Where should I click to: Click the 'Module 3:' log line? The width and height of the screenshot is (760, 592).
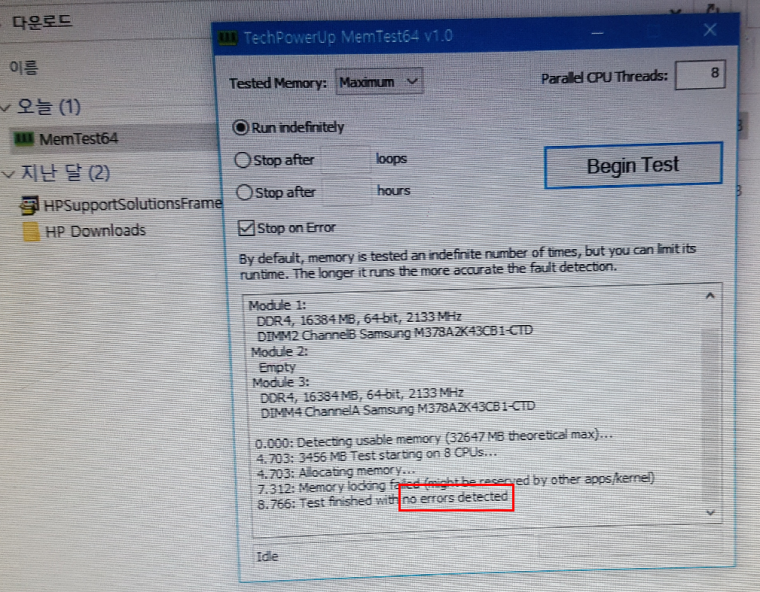pos(281,383)
